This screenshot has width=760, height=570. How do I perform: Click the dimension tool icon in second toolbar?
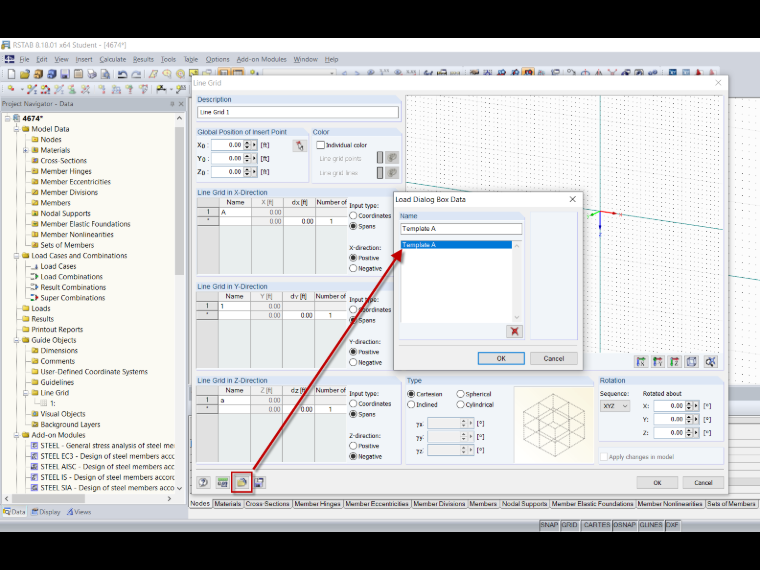click(161, 89)
